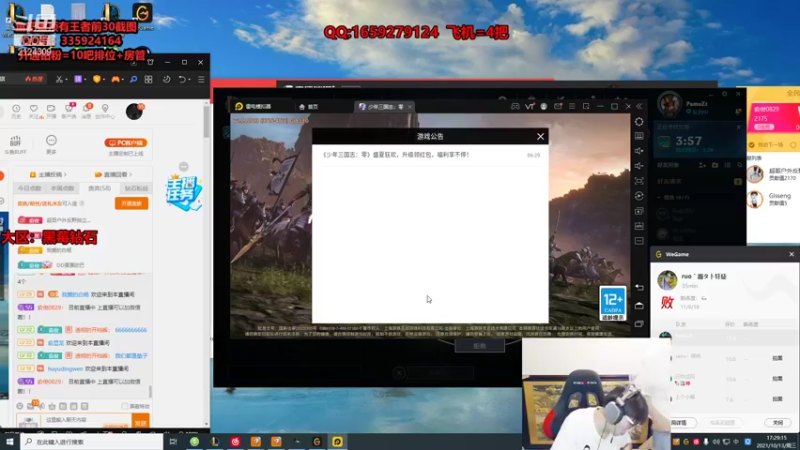This screenshot has width=800, height=450.
Task: Click the volume up icon in emulator sidebar
Action: [x=639, y=151]
